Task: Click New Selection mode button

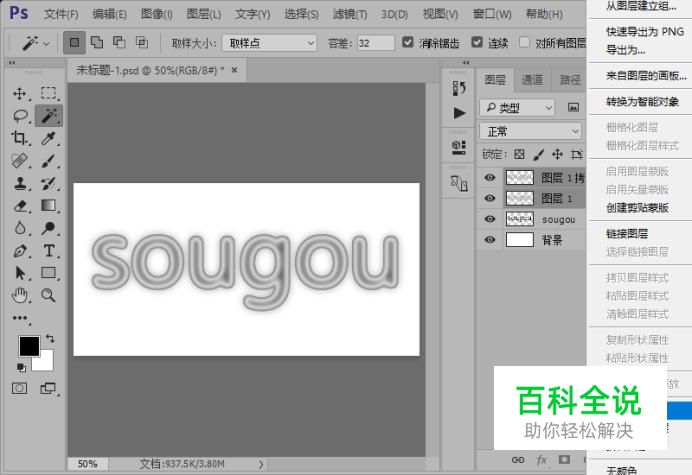Action: [x=74, y=43]
